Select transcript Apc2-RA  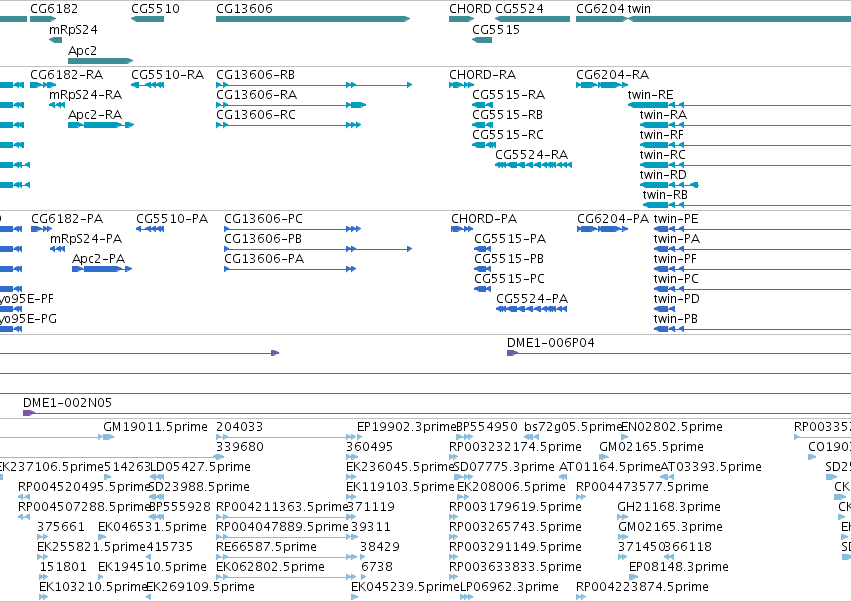tap(95, 115)
